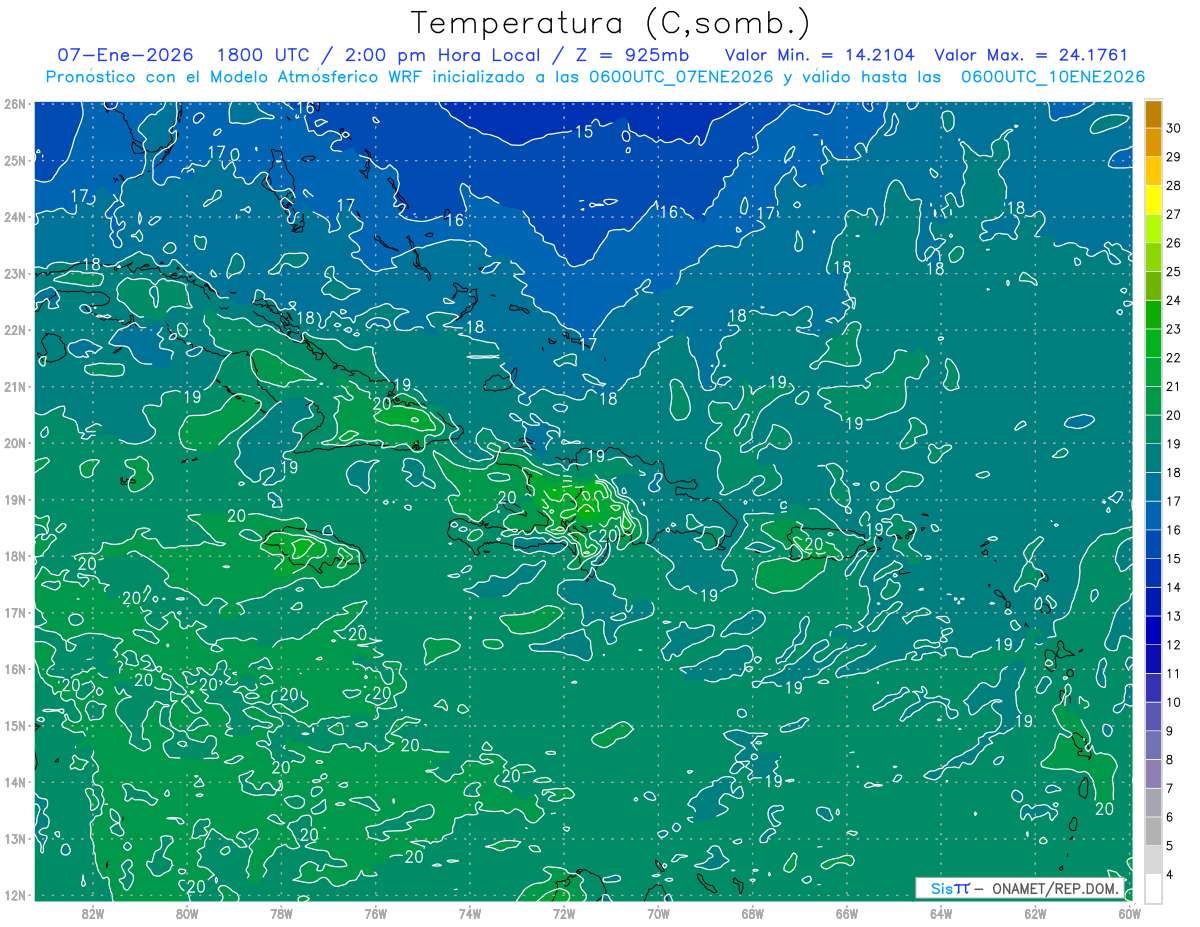The height and width of the screenshot is (927, 1200).
Task: Click the 14N latitude axis label
Action: pyautogui.click(x=14, y=782)
